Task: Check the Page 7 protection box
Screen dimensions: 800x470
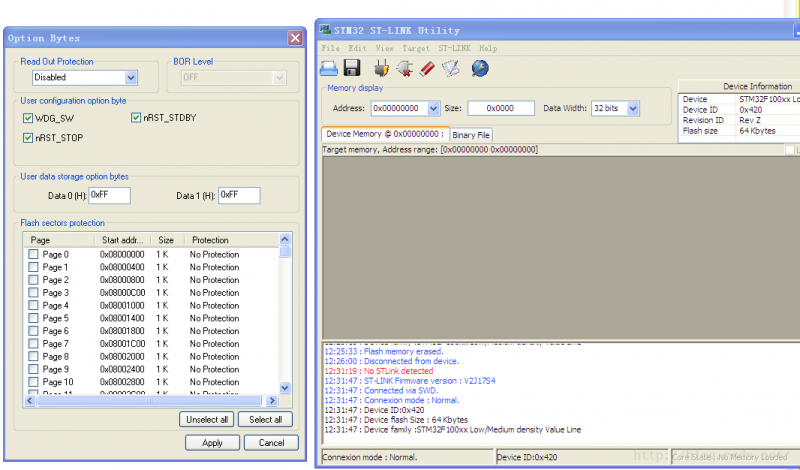Action: click(x=33, y=343)
